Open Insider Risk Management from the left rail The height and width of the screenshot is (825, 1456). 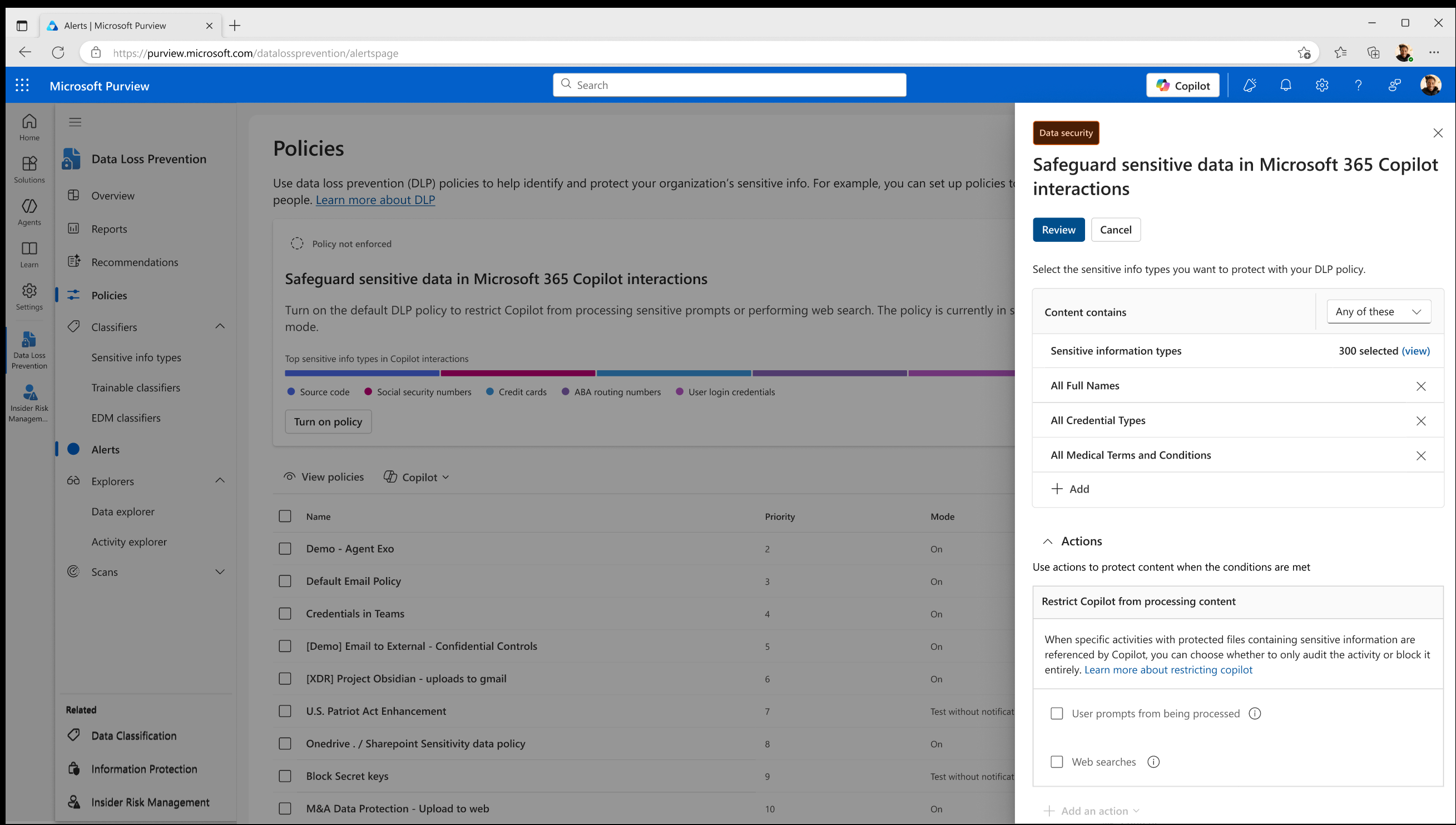(28, 401)
